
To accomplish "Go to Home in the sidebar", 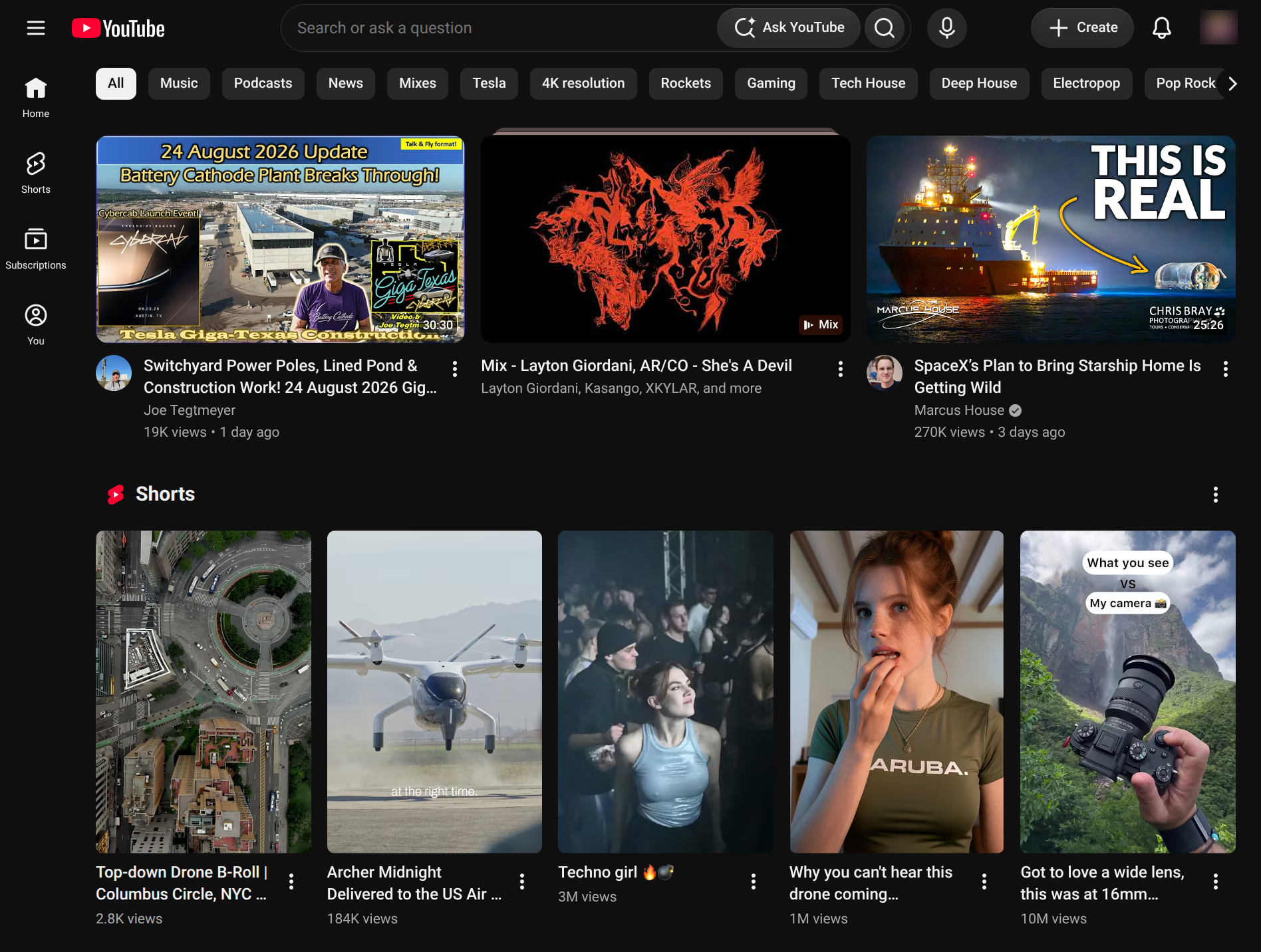I will click(x=36, y=97).
